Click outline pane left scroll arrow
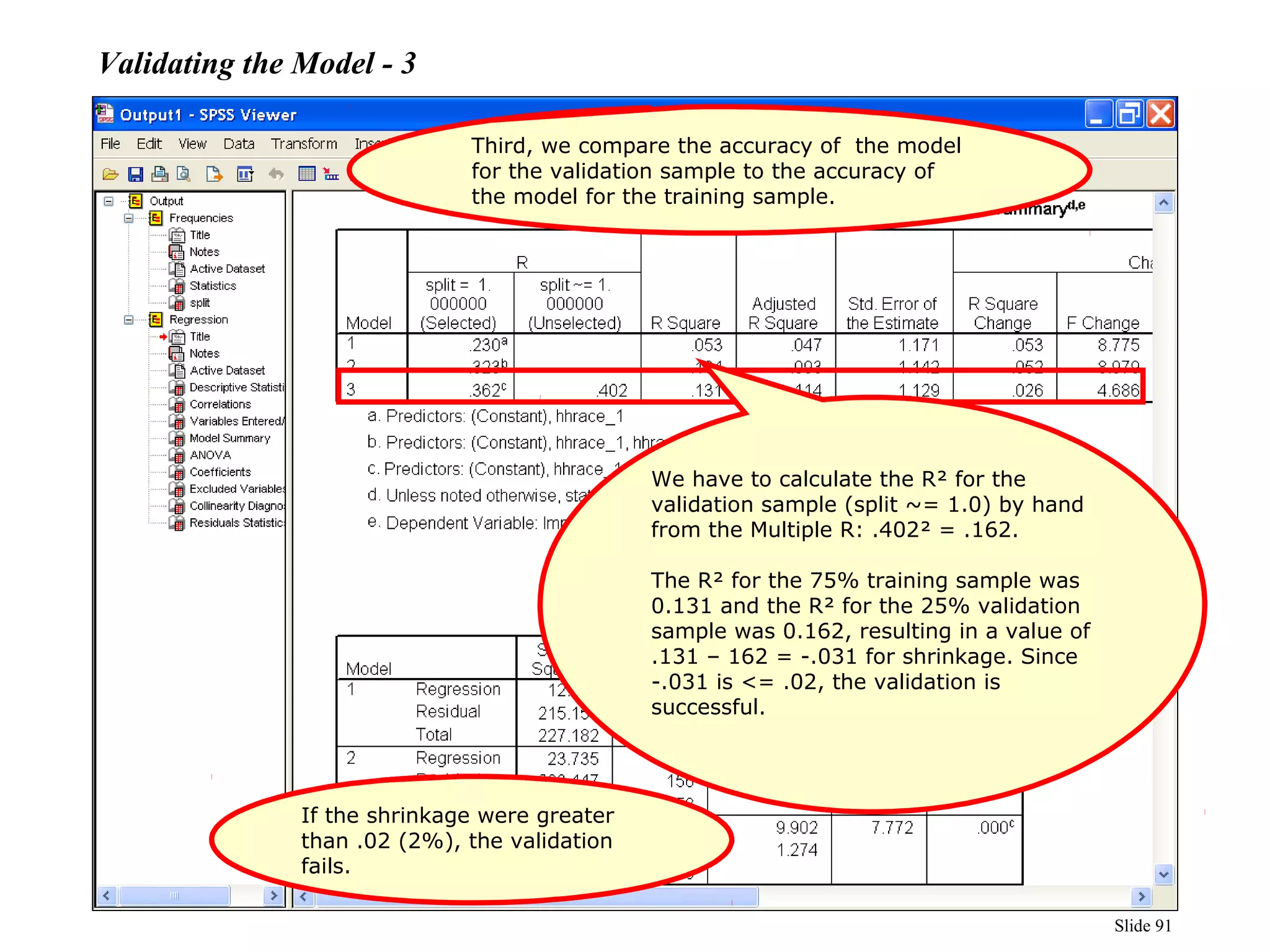1270x952 pixels. [x=107, y=896]
